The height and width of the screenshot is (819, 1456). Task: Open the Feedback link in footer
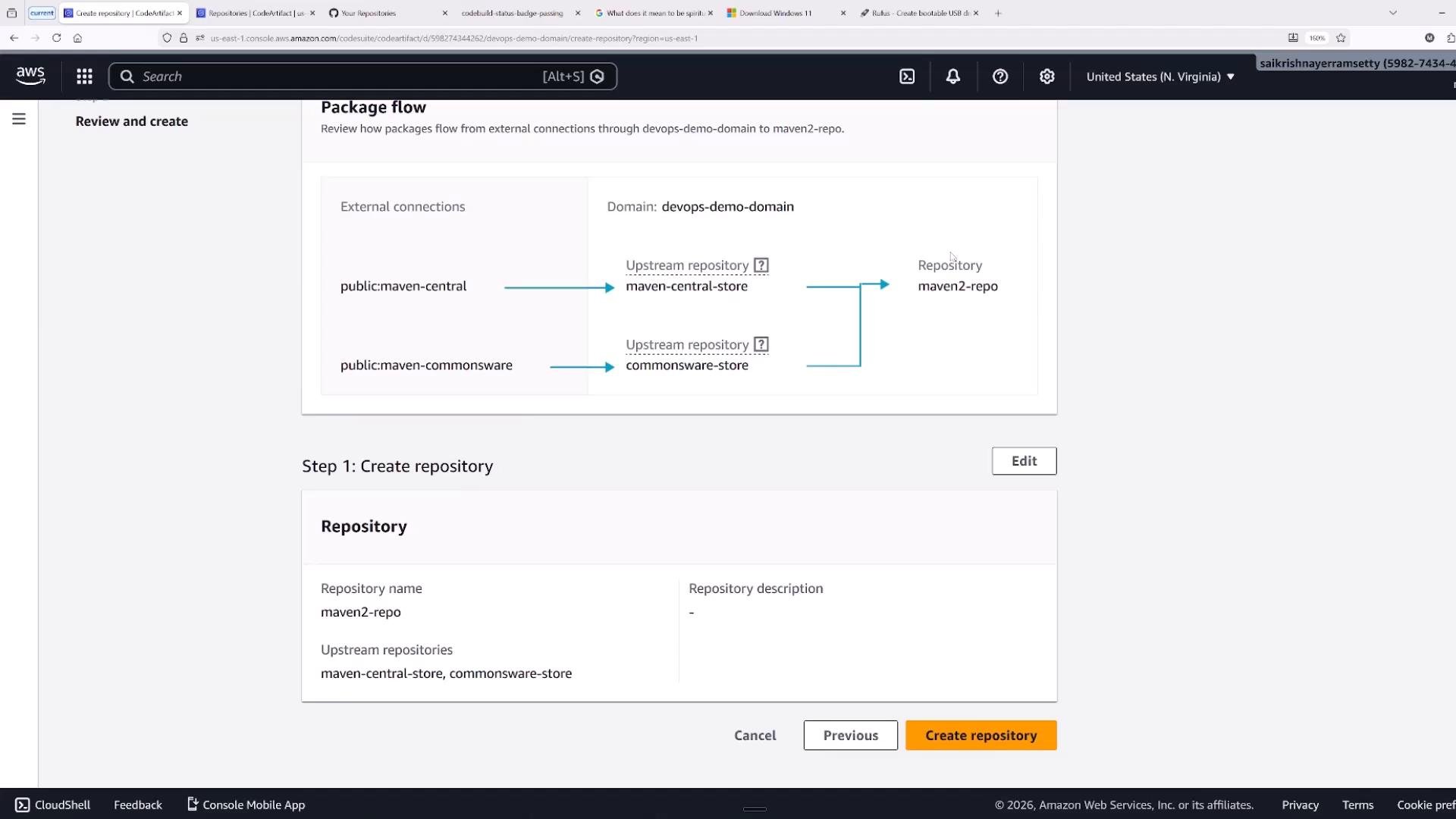pos(138,805)
